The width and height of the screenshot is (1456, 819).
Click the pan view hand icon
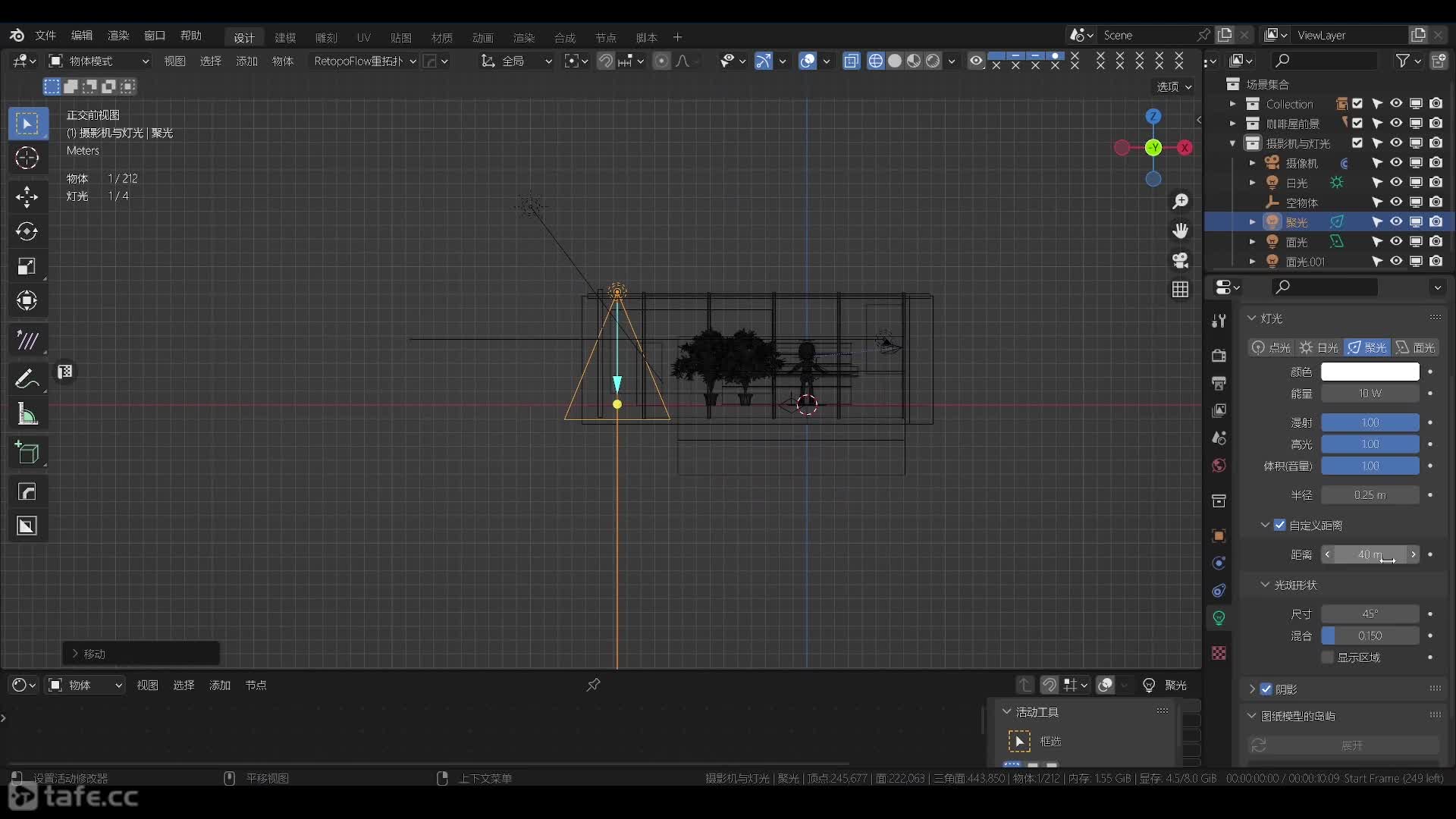pos(1180,231)
